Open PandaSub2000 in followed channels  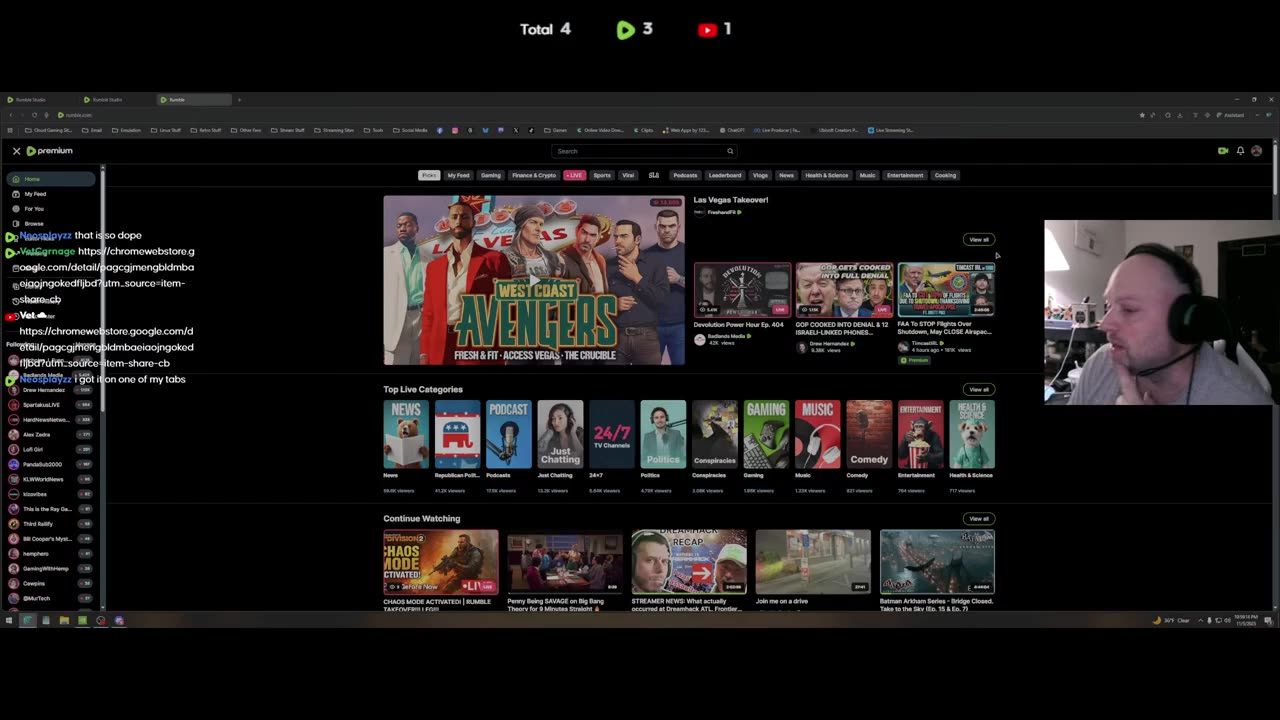coord(50,464)
